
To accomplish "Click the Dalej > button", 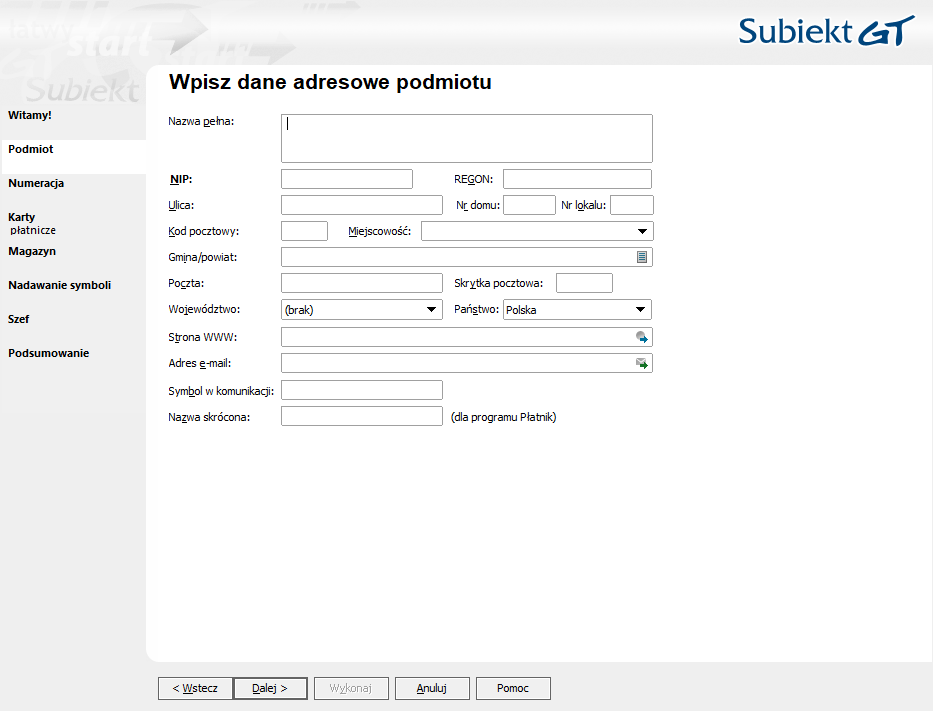I will click(270, 688).
